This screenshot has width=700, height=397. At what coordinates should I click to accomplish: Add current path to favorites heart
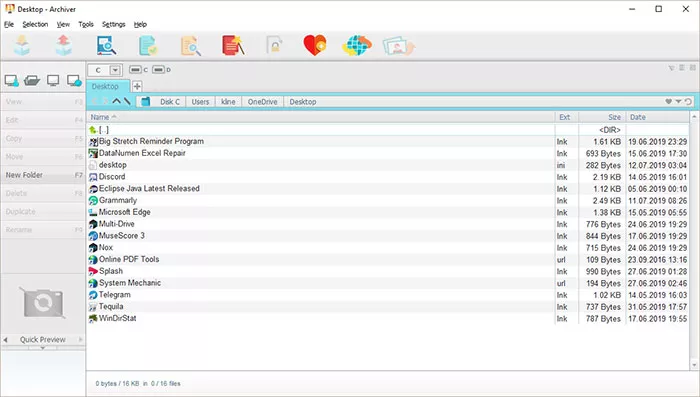click(x=668, y=101)
